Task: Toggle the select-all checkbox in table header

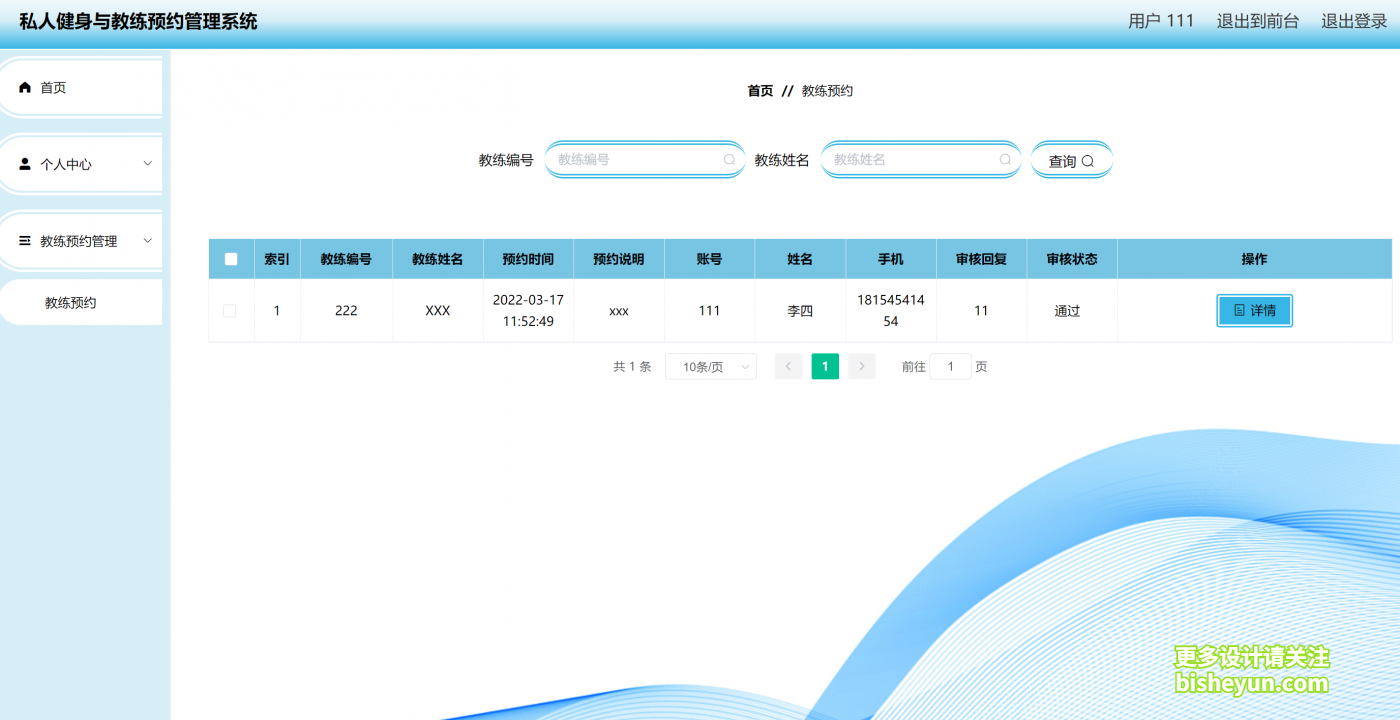Action: (x=231, y=258)
